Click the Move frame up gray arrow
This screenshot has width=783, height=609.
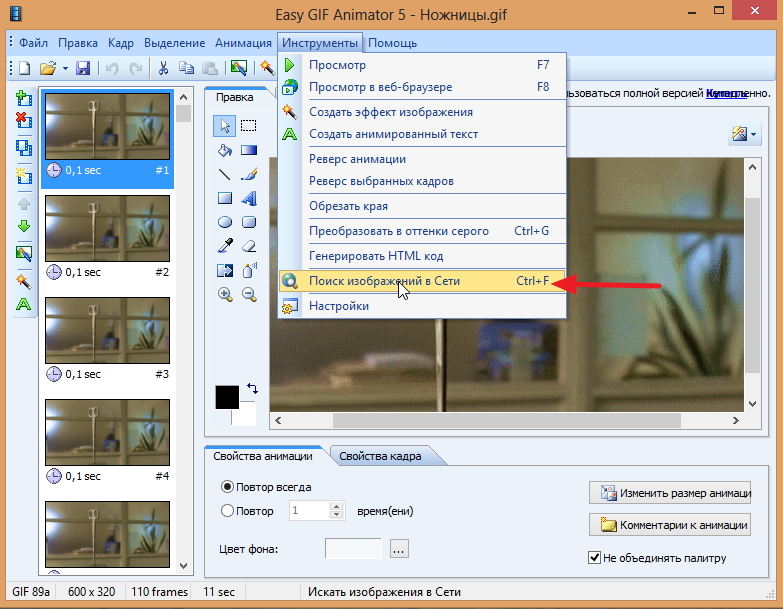(x=23, y=204)
